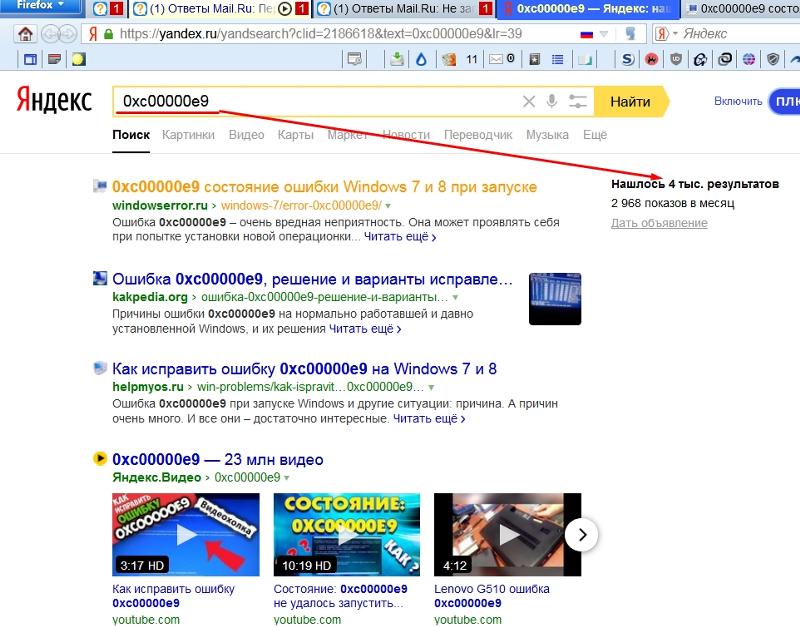Click the blue water drop toolbar icon
The height and width of the screenshot is (627, 800).
tap(421, 59)
